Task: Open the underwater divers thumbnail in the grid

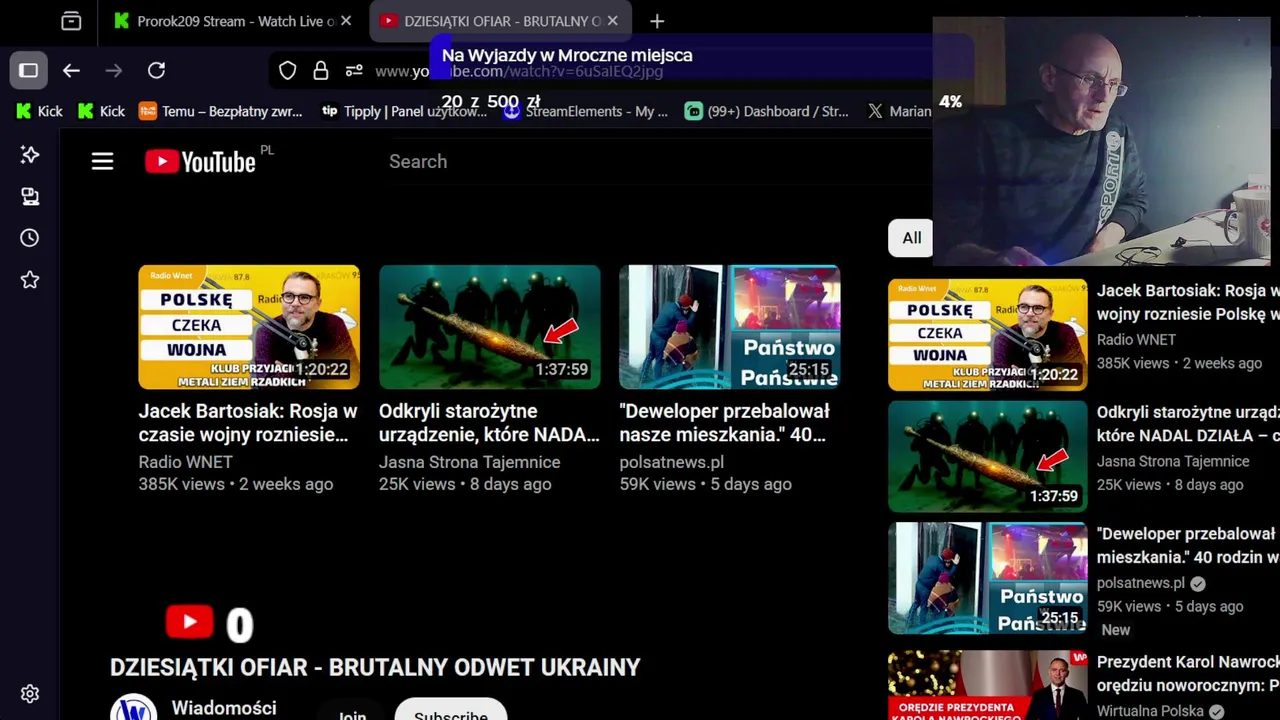Action: click(x=490, y=327)
